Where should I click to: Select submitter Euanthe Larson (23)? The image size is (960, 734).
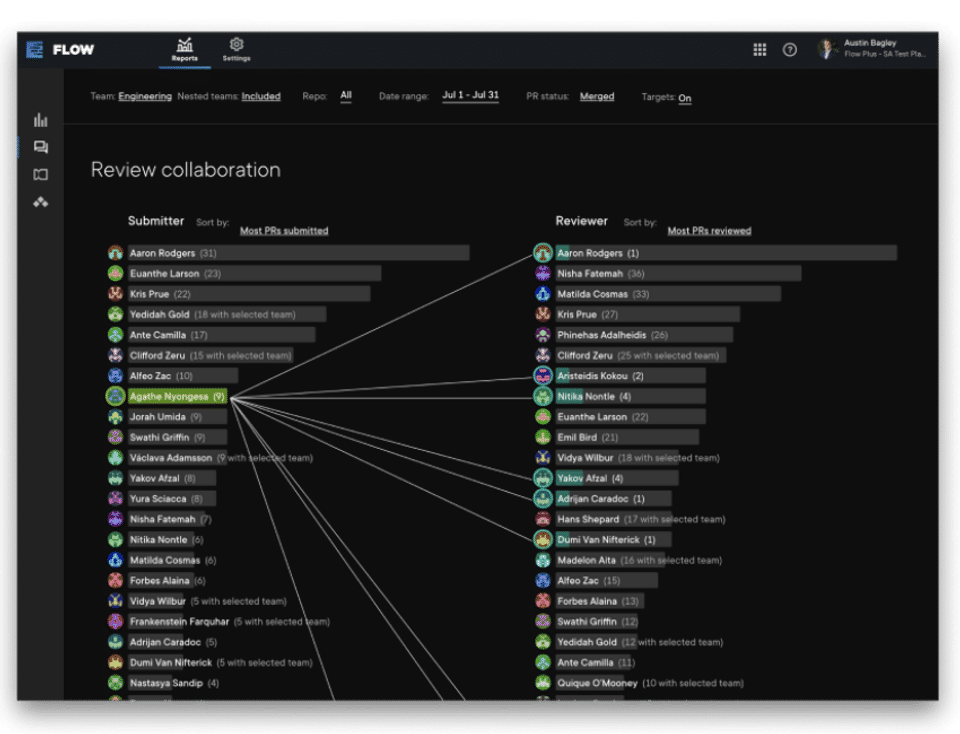pos(255,274)
